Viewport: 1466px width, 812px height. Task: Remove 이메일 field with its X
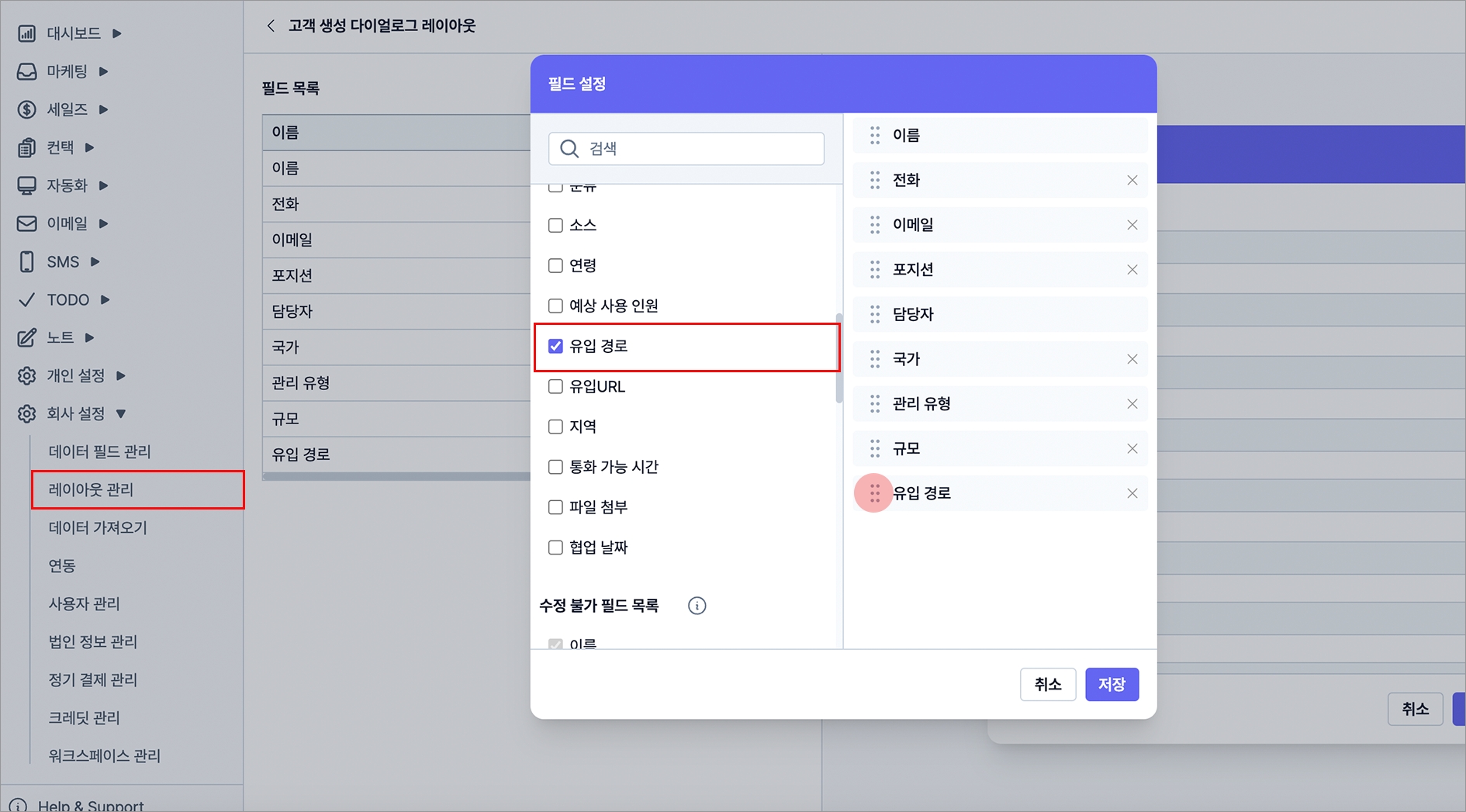tap(1132, 225)
